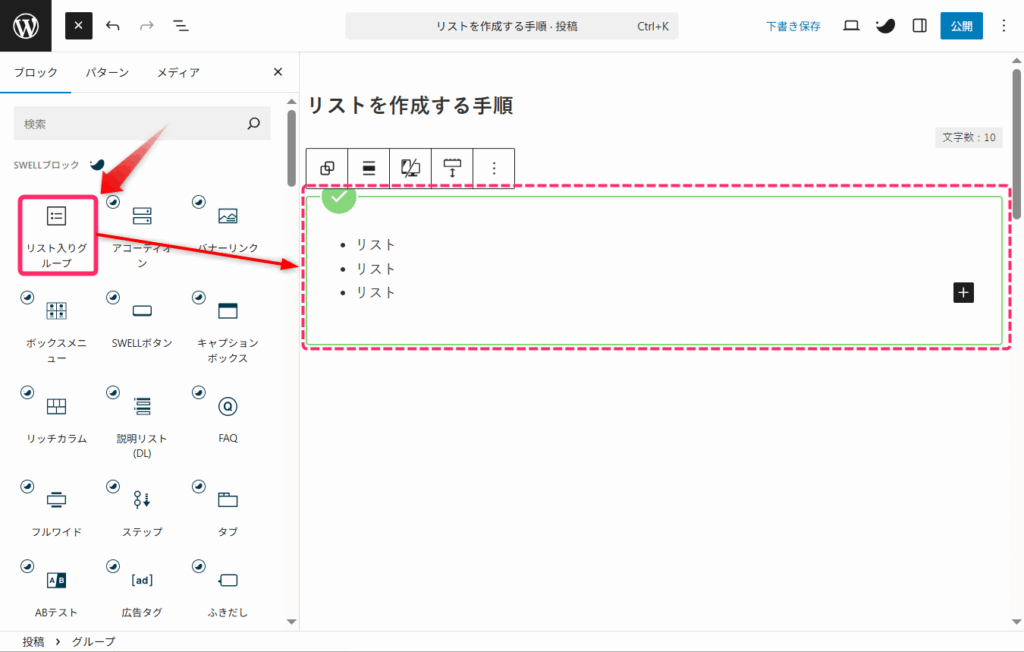
Task: Open the SWELL settings icon in header
Action: [885, 25]
